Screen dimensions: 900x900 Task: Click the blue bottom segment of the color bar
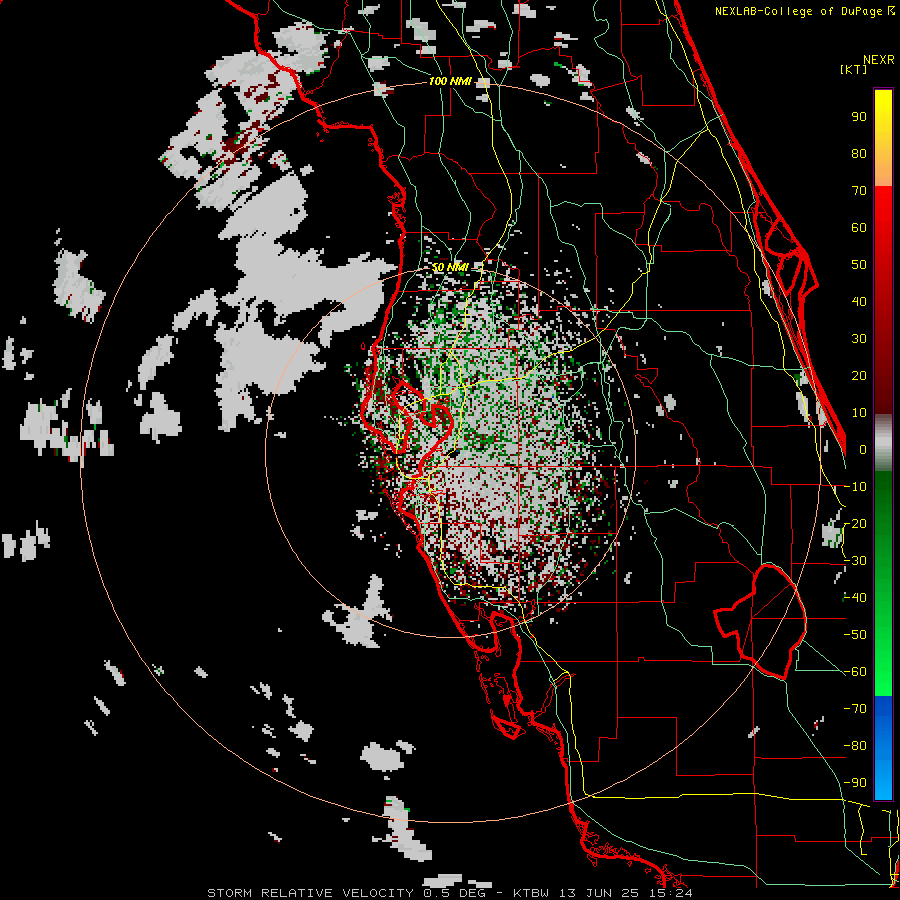pos(883,748)
